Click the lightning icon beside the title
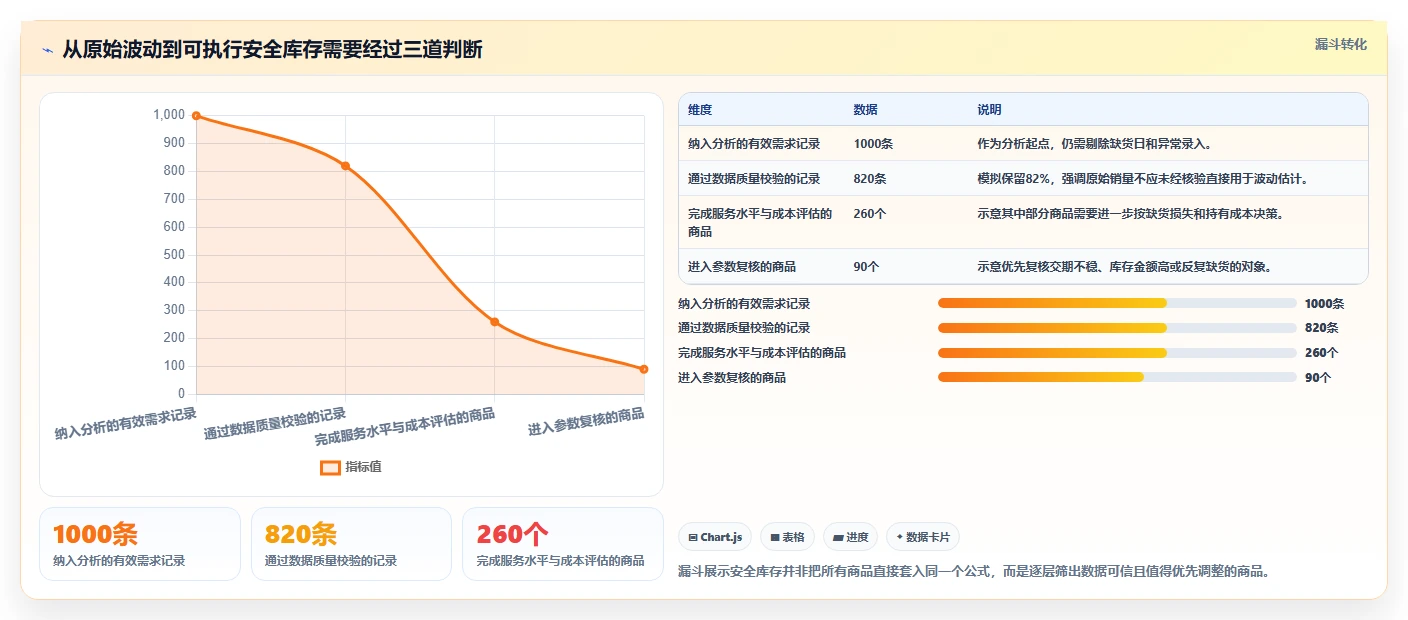 point(47,49)
